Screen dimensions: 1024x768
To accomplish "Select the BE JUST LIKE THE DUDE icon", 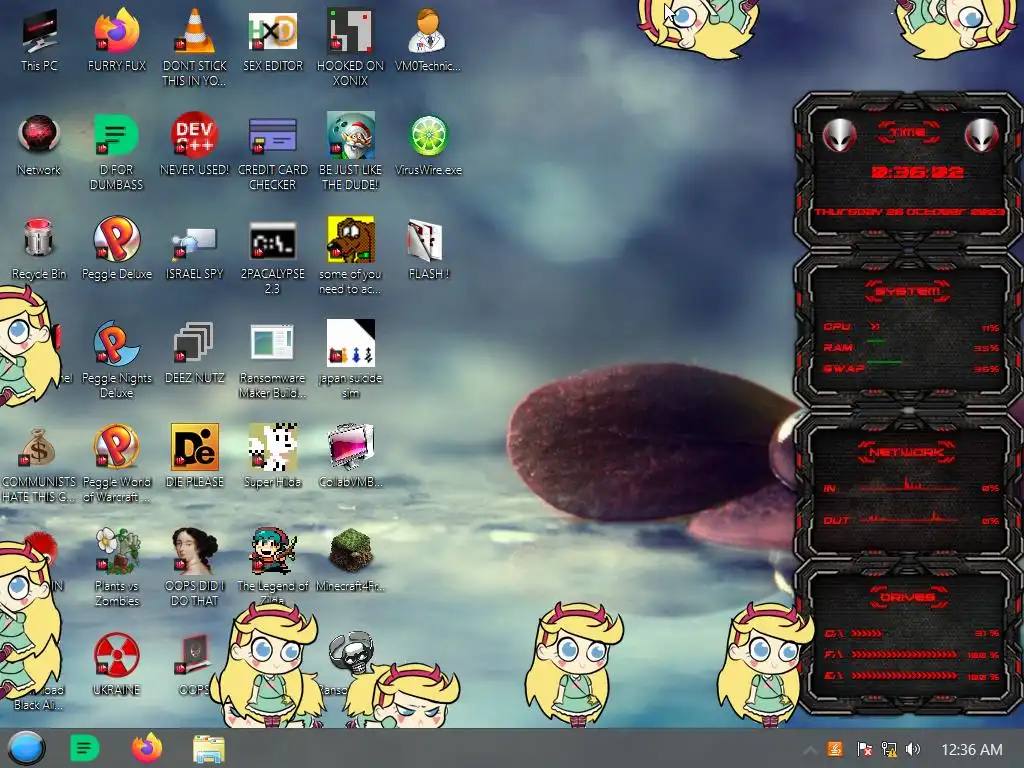I will click(351, 135).
